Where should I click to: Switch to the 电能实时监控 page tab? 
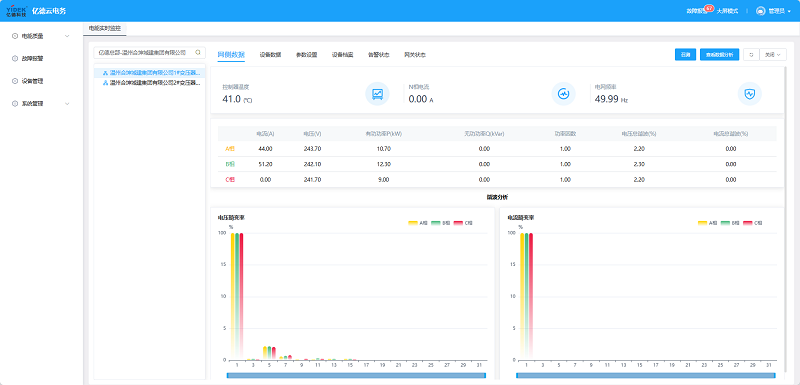[105, 29]
